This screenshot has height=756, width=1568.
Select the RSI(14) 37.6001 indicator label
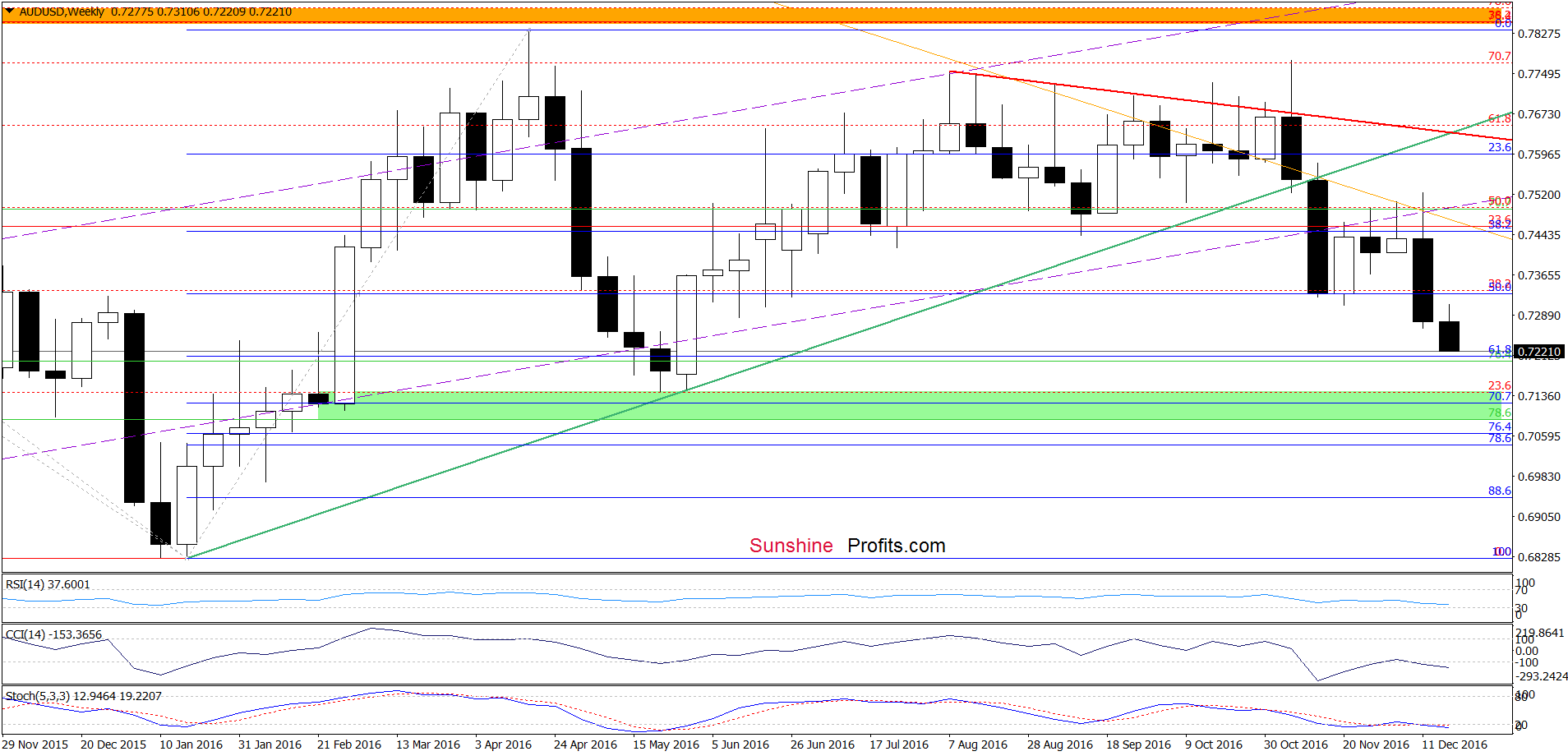[x=48, y=584]
